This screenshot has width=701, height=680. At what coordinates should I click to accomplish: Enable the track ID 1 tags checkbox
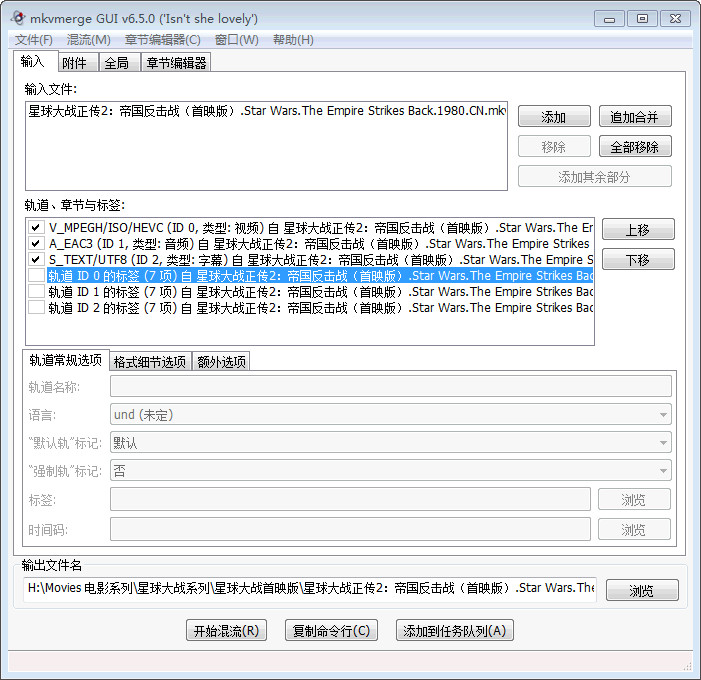(36, 292)
